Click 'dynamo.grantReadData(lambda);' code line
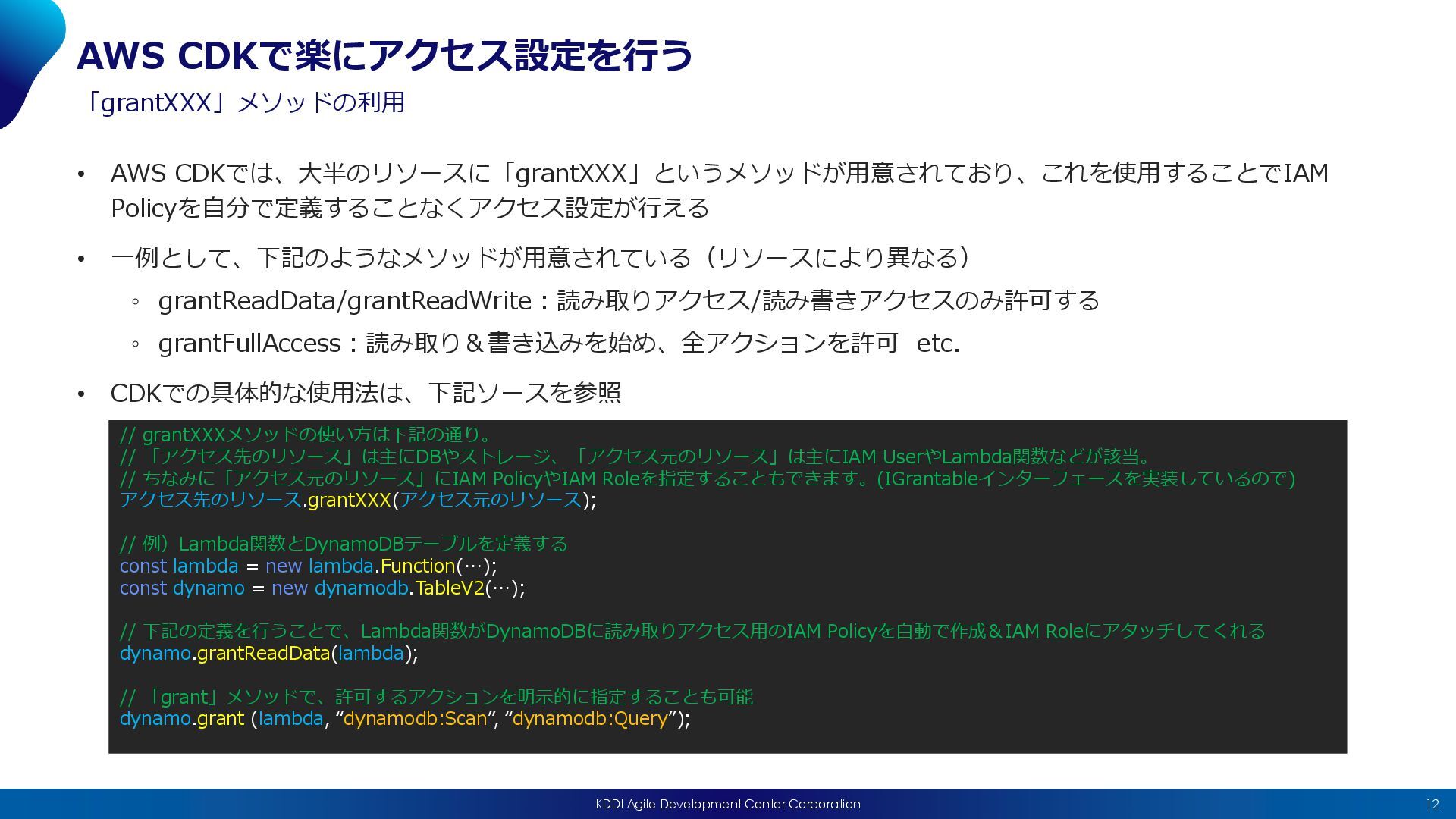Screen dimensions: 1456x819 (x=268, y=654)
